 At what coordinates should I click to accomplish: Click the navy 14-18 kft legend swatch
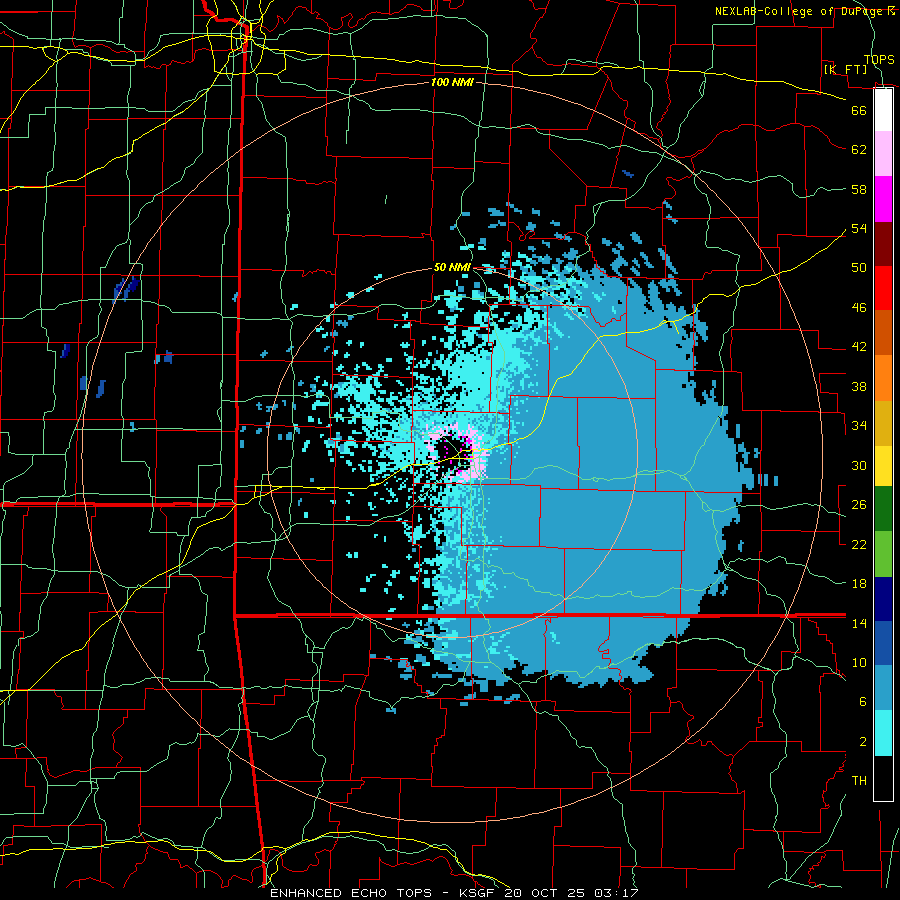(x=883, y=599)
